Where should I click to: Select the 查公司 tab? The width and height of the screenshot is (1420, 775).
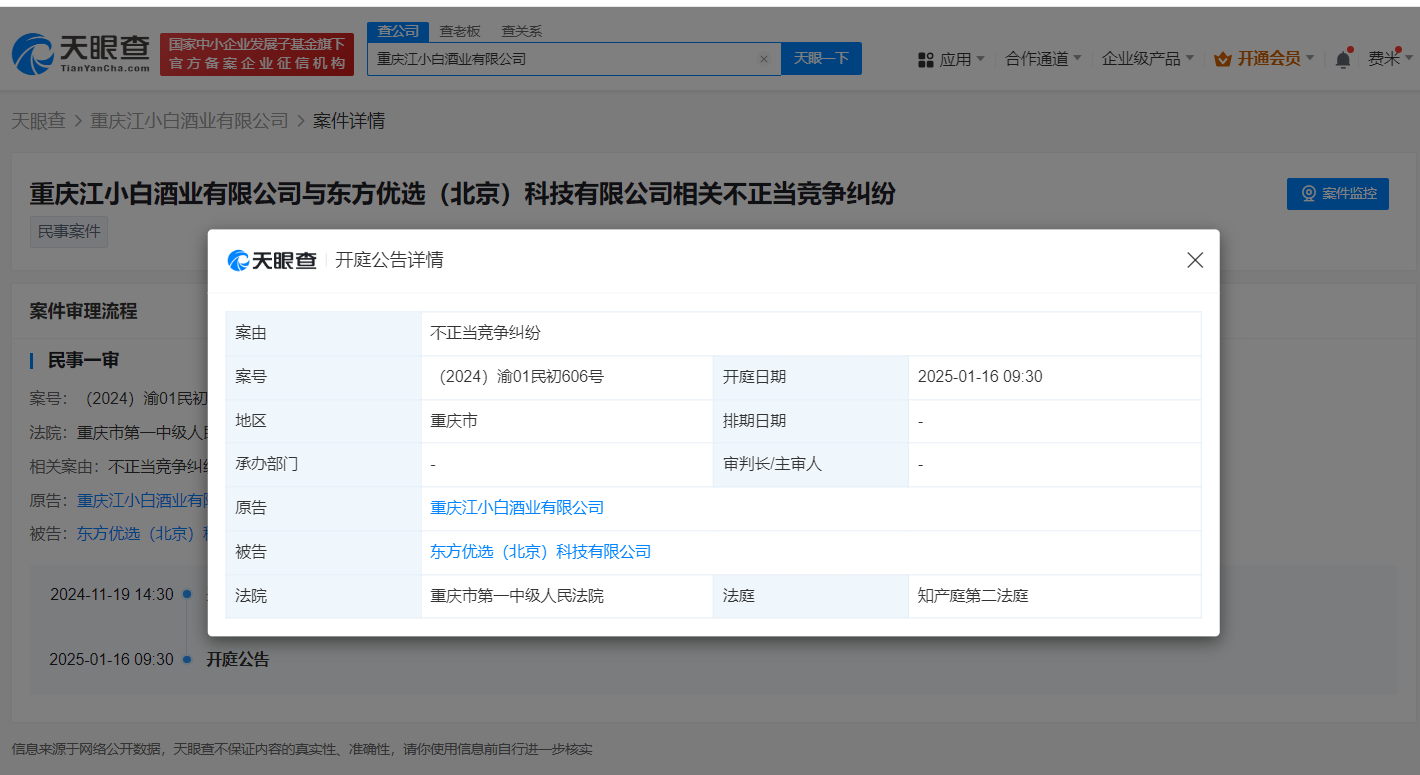(x=398, y=31)
